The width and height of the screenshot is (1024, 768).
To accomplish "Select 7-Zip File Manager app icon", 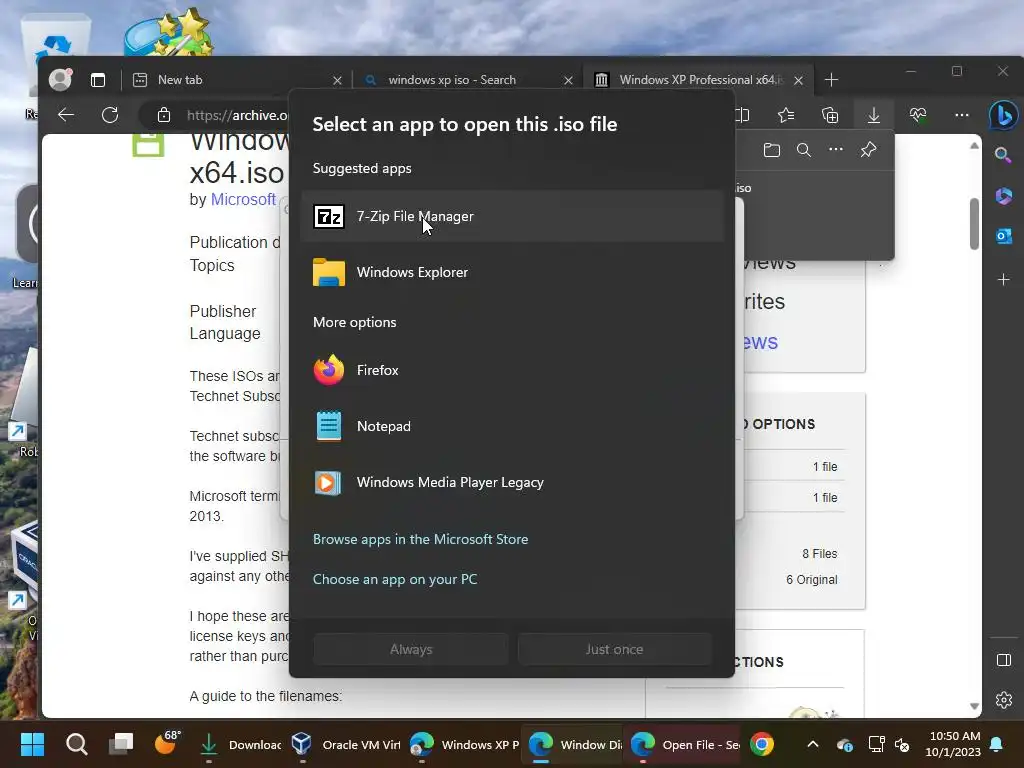I will click(328, 216).
